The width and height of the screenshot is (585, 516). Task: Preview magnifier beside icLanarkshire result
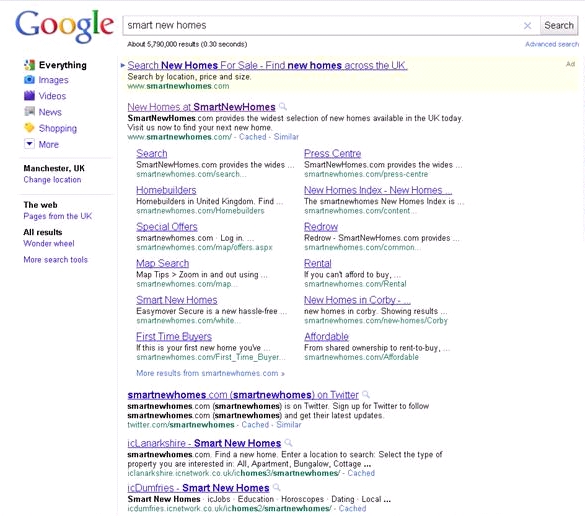(288, 443)
